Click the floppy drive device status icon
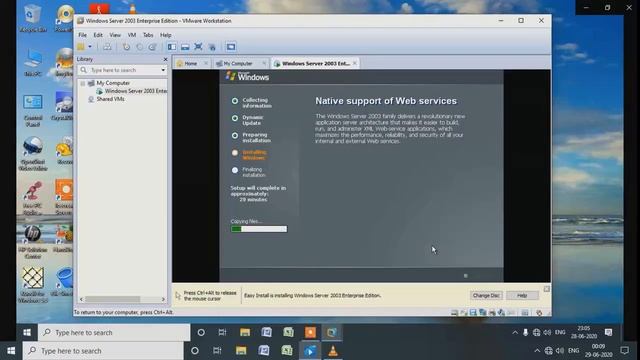This screenshot has height=360, width=640. 473,313
